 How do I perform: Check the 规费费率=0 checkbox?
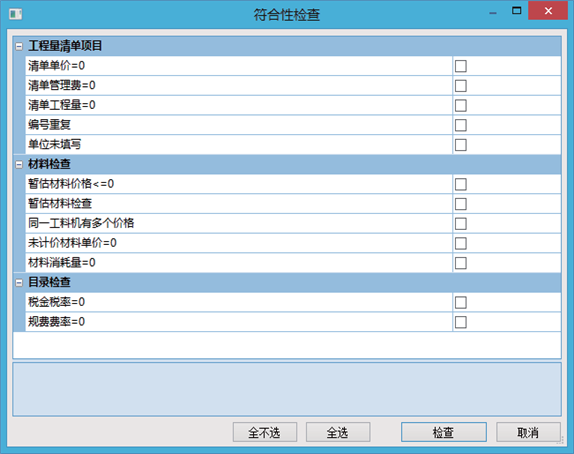pos(461,322)
